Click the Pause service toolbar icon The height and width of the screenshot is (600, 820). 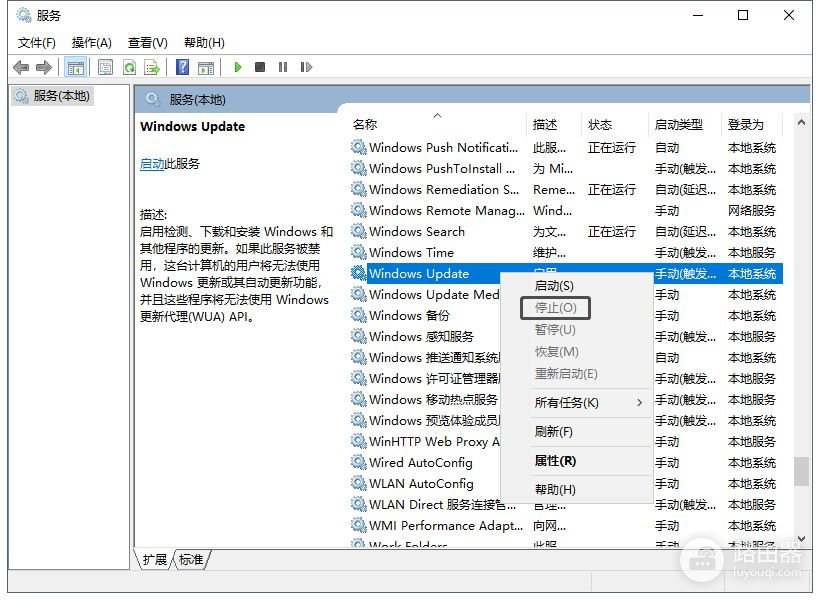tap(283, 67)
